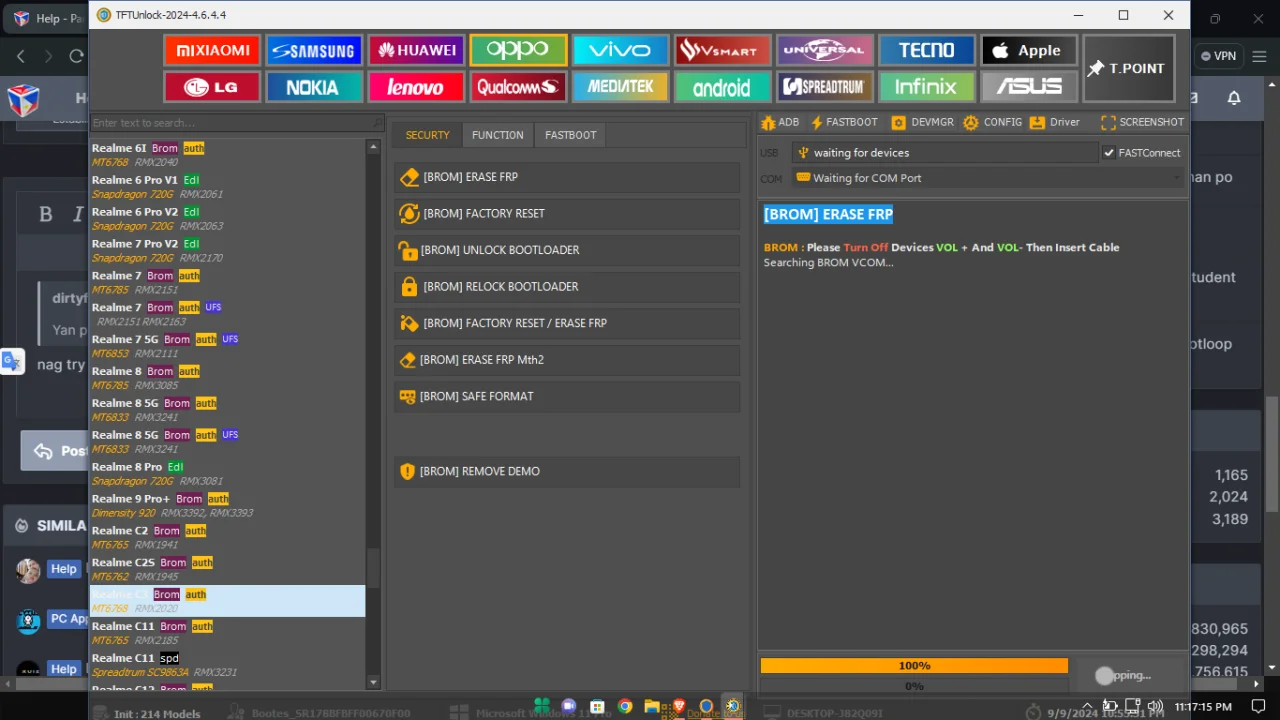The width and height of the screenshot is (1280, 720).
Task: Select the LG brand button
Action: [x=212, y=87]
